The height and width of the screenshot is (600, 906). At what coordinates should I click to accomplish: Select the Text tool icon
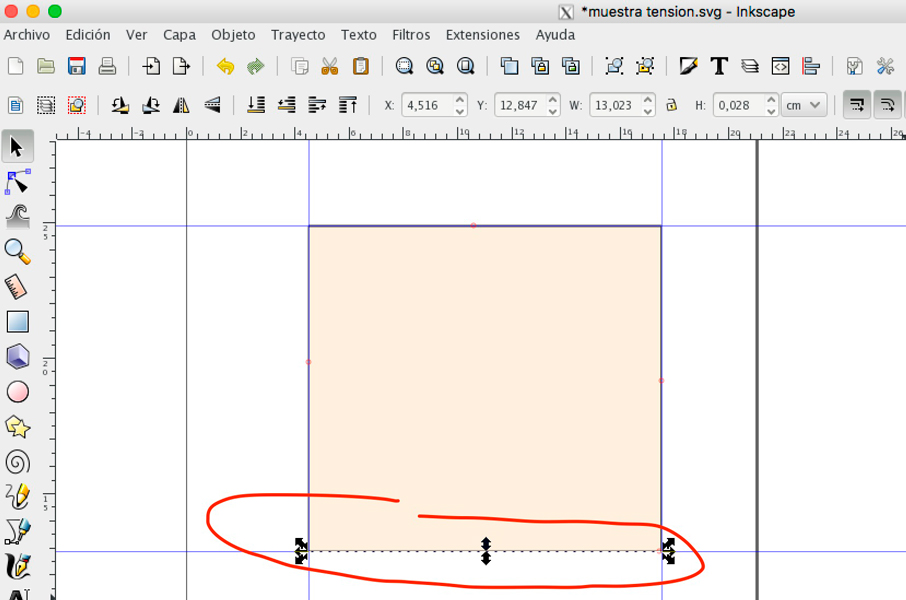click(718, 66)
